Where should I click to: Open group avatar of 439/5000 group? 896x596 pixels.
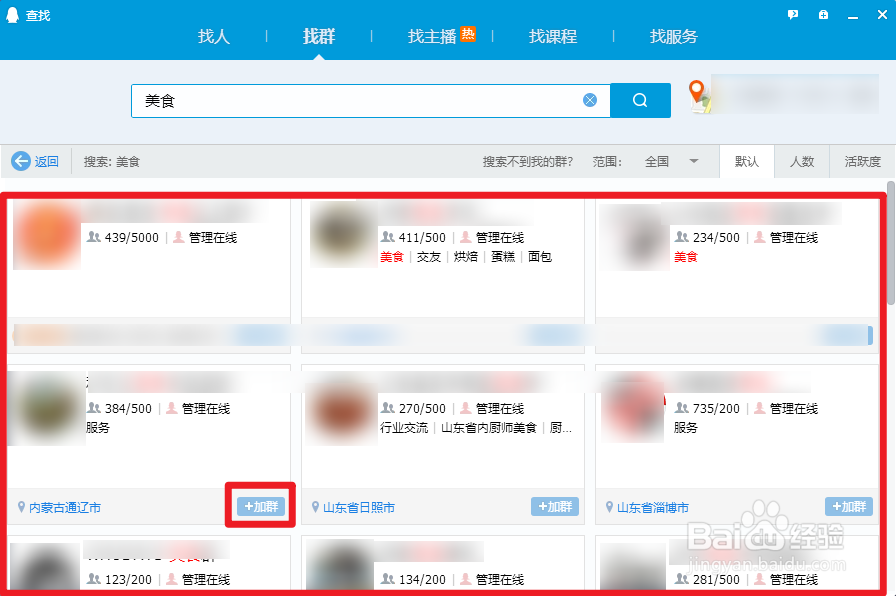click(x=47, y=235)
